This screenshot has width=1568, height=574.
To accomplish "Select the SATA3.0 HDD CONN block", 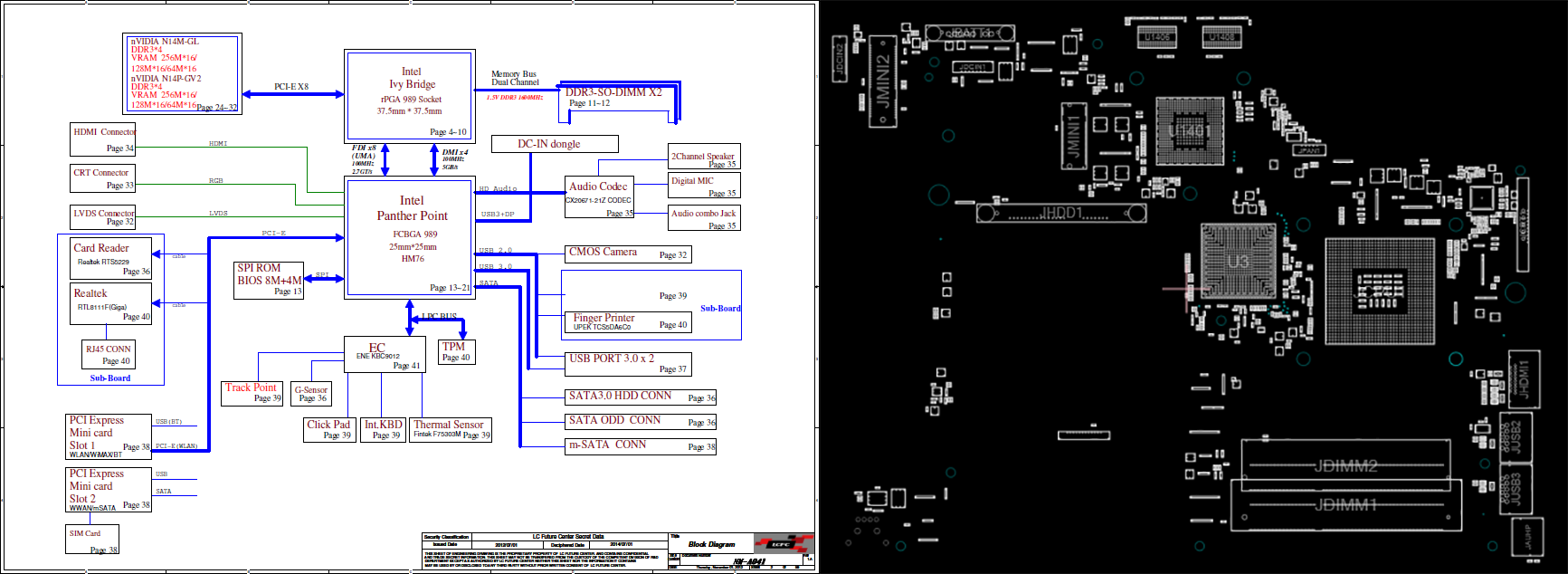I will point(641,397).
